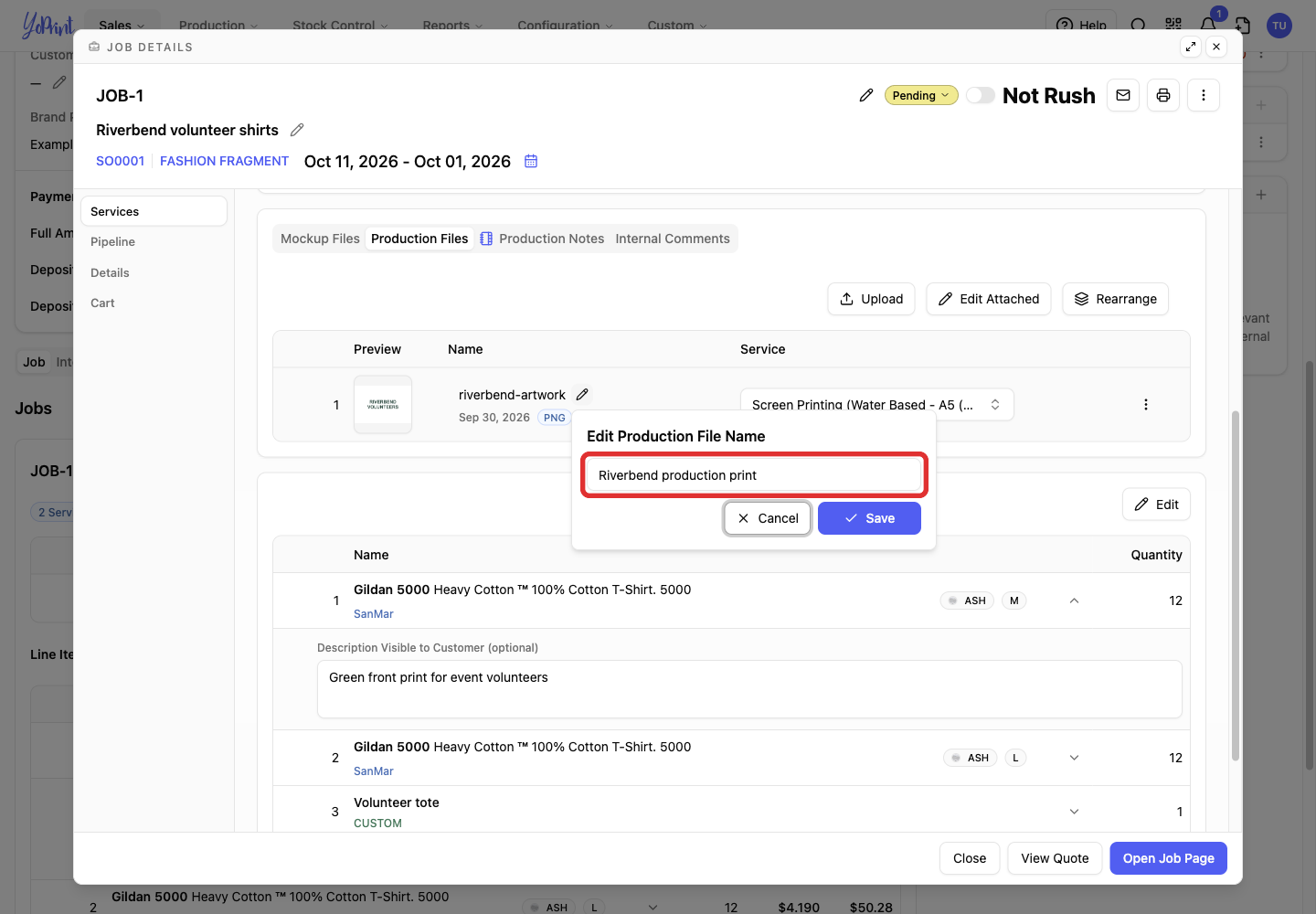
Task: Open the Sales menu
Action: (122, 25)
